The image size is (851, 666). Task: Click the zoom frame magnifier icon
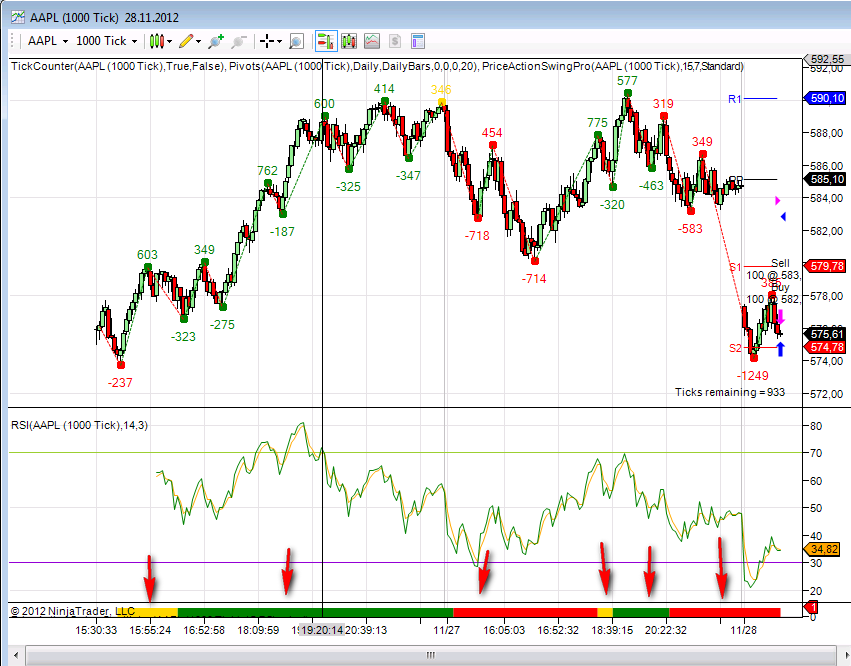click(x=296, y=41)
